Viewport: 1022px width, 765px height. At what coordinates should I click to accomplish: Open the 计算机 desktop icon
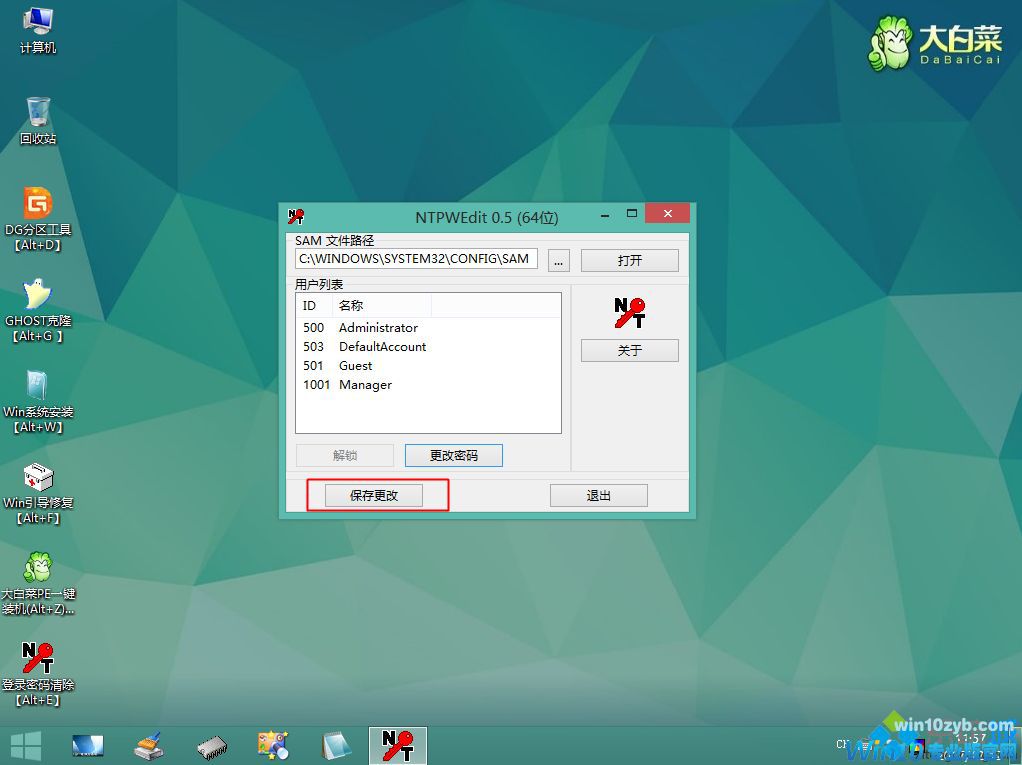[x=38, y=22]
